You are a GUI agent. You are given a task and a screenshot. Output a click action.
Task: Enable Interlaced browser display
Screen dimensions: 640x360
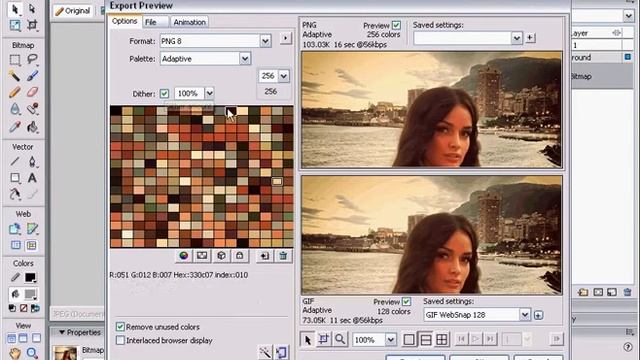pyautogui.click(x=120, y=340)
